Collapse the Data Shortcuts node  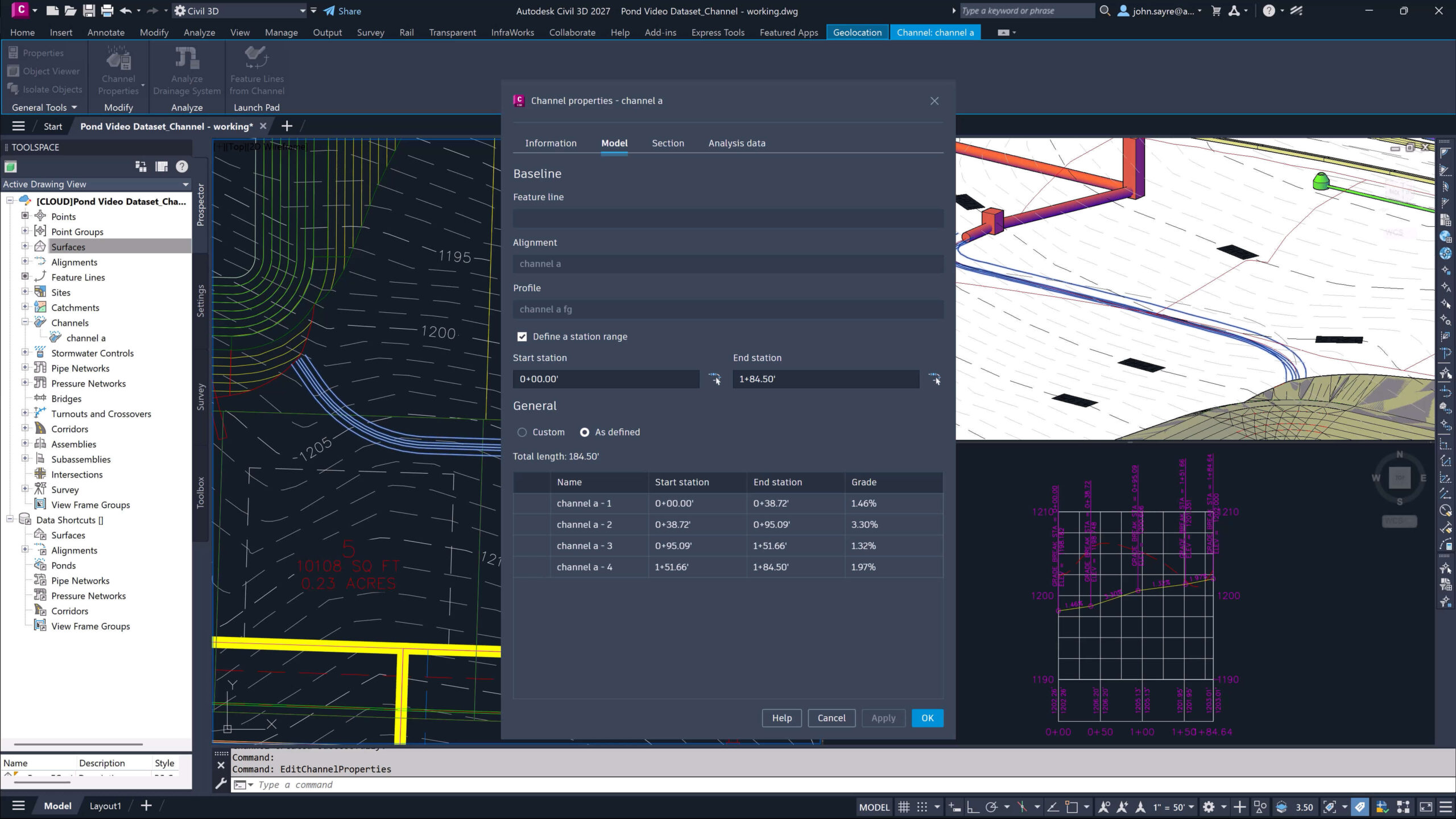coord(10,519)
